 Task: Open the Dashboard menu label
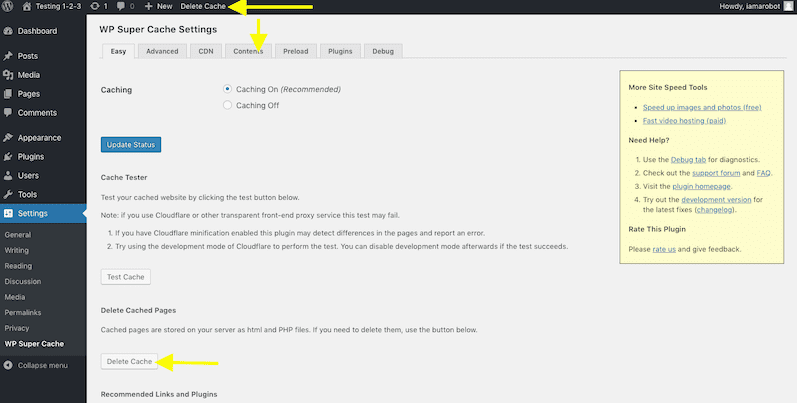coord(37,31)
